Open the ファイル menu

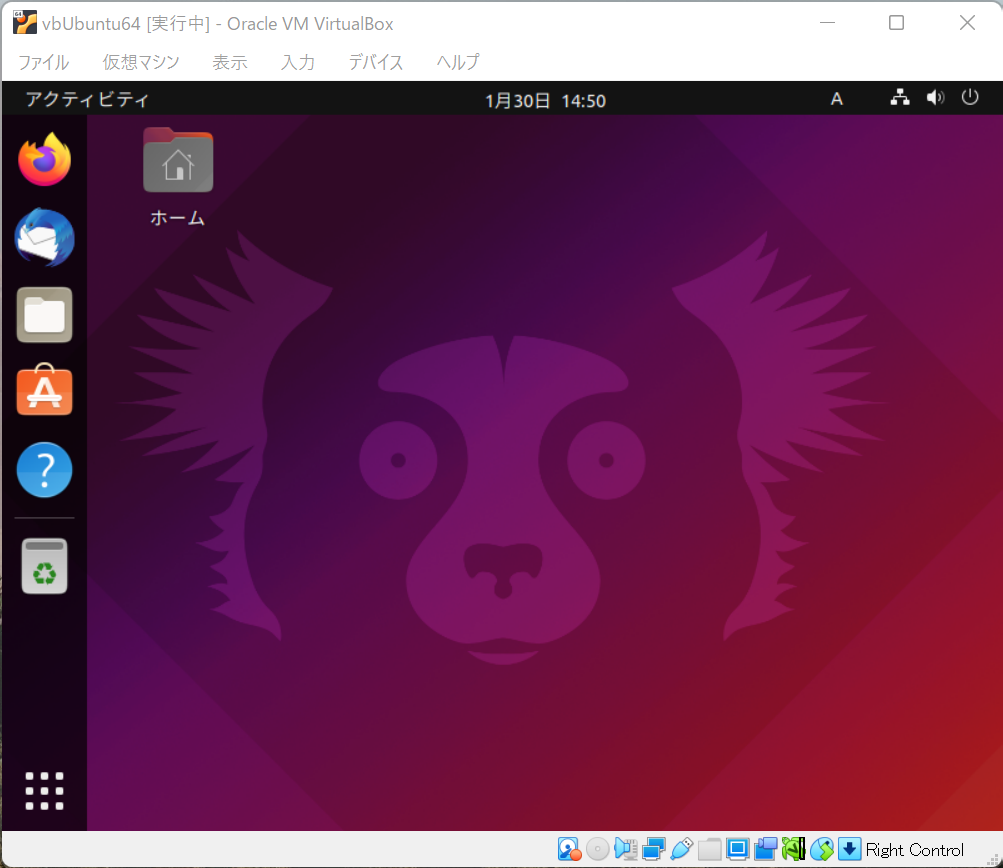coord(43,62)
